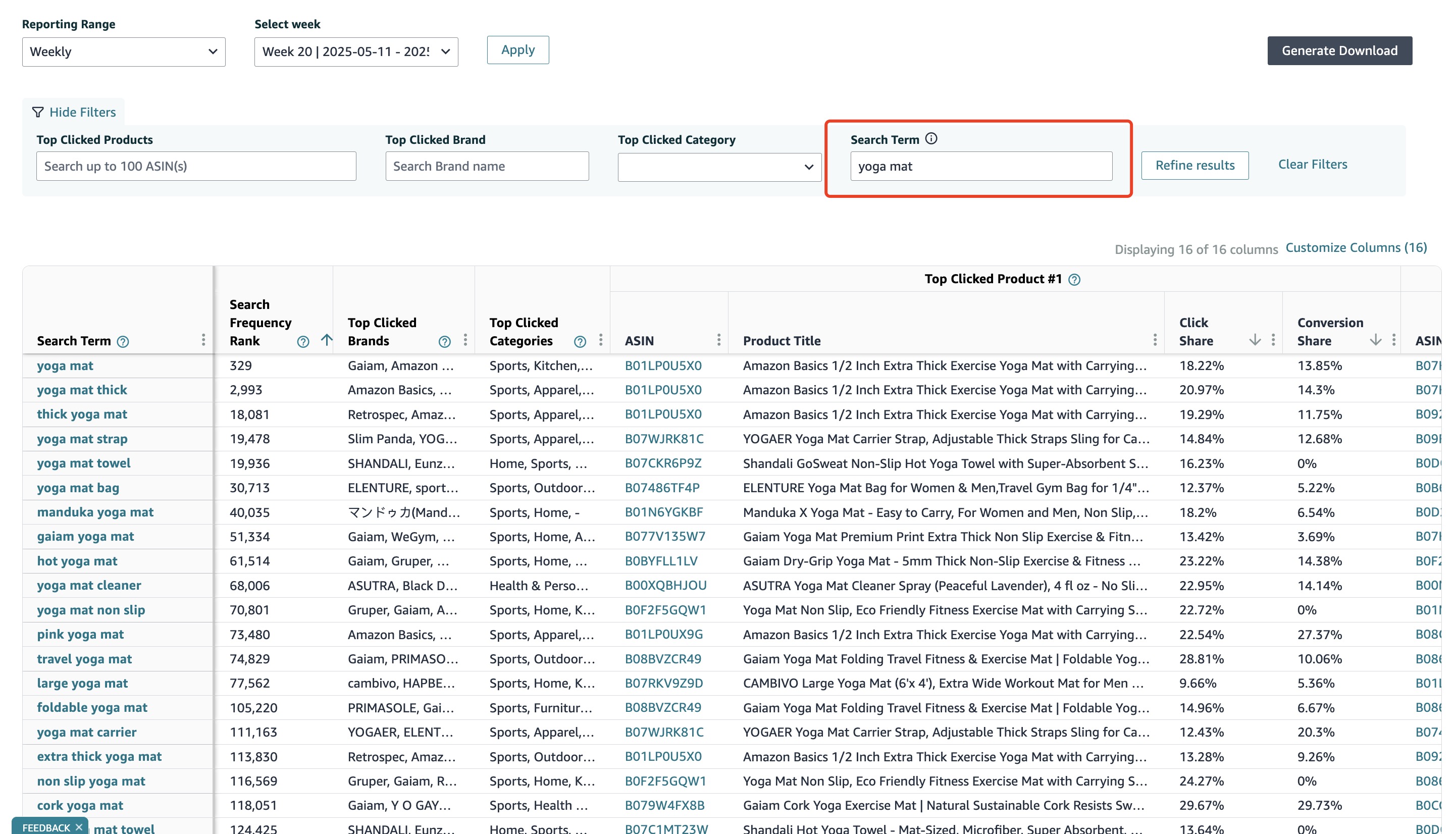Expand the Top Clicked Category dropdown

(719, 167)
